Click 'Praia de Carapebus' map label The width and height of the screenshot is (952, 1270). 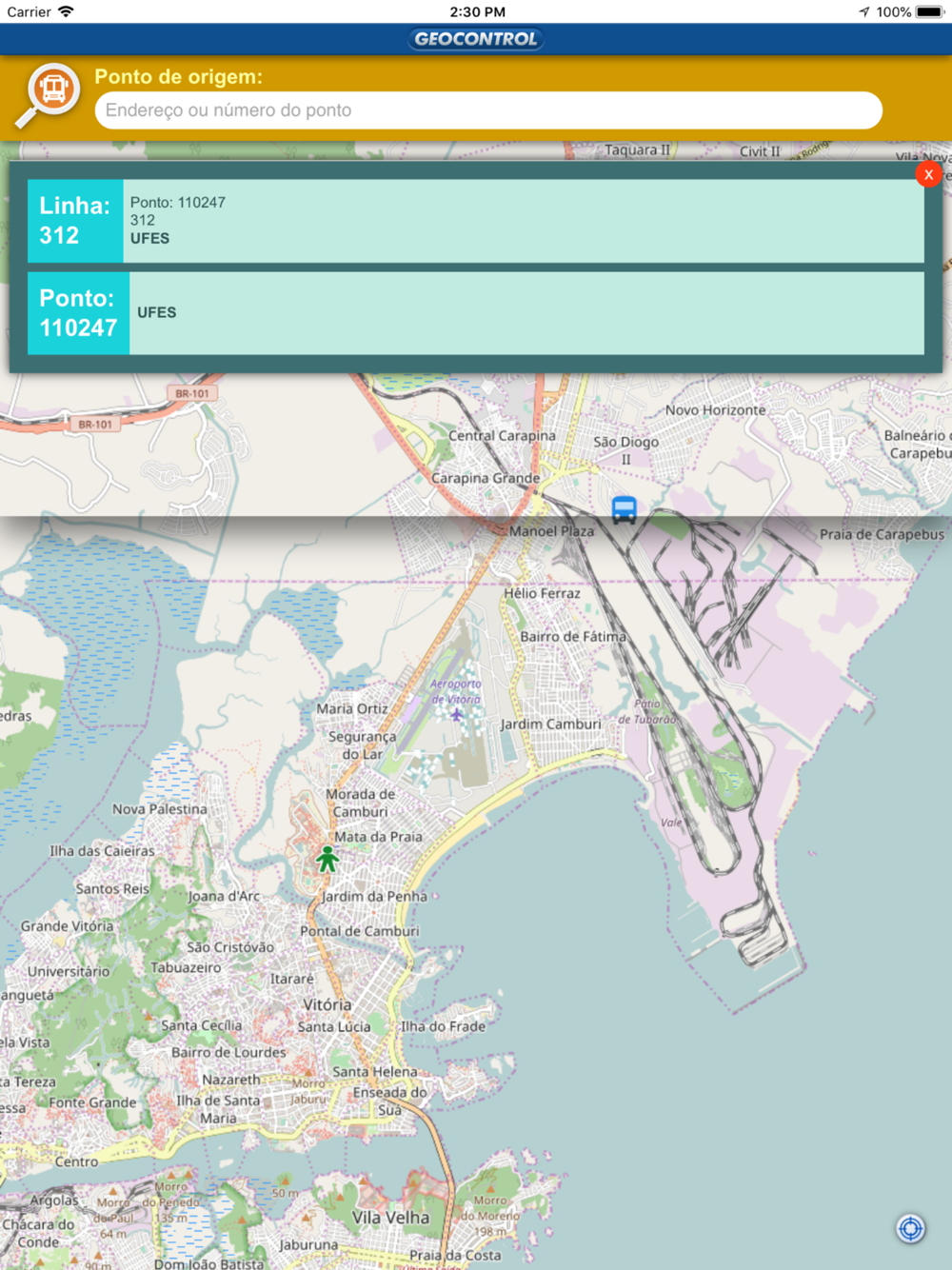883,534
